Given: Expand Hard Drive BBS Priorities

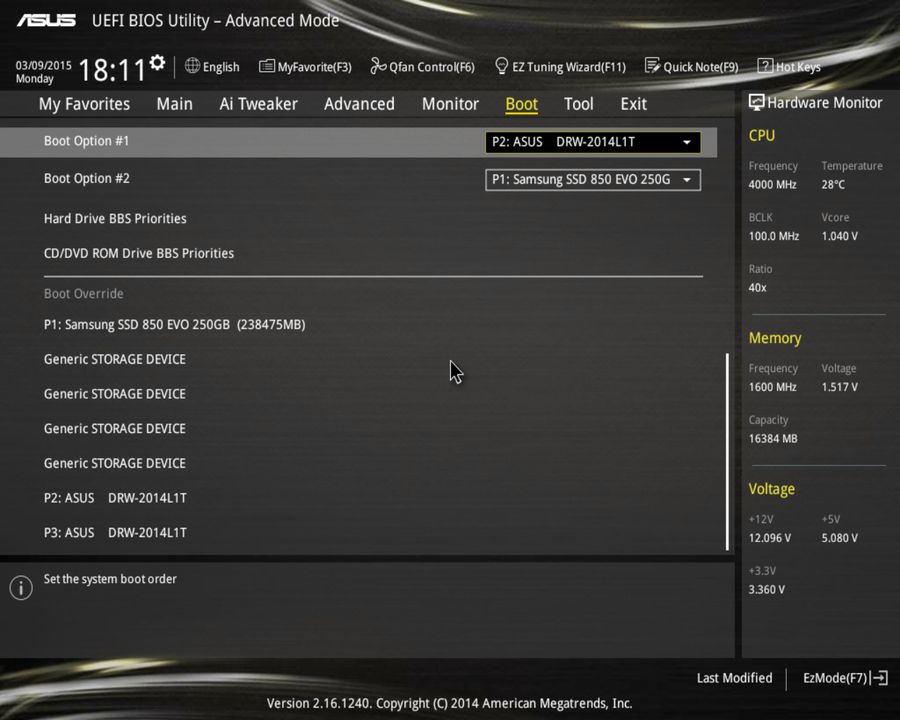Looking at the screenshot, I should tap(115, 218).
